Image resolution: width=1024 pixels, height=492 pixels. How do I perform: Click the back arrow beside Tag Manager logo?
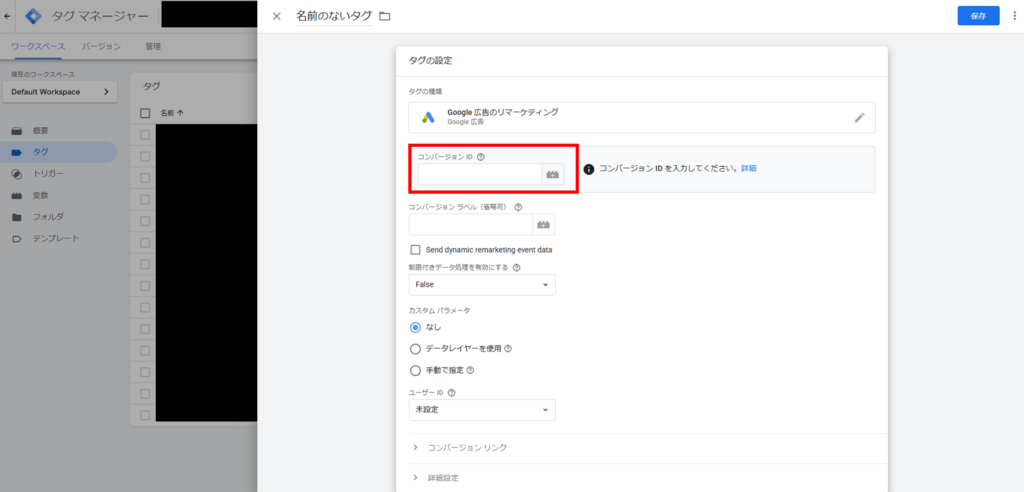(7, 16)
